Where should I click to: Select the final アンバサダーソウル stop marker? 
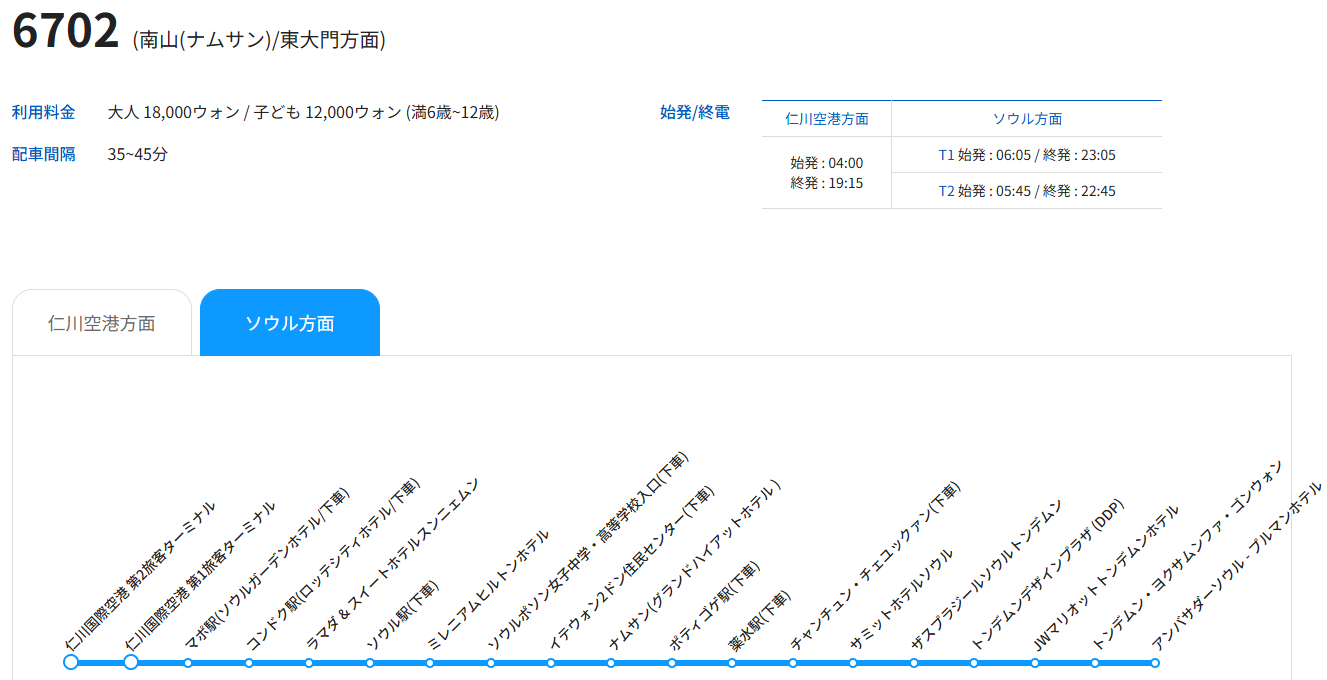coord(1155,663)
